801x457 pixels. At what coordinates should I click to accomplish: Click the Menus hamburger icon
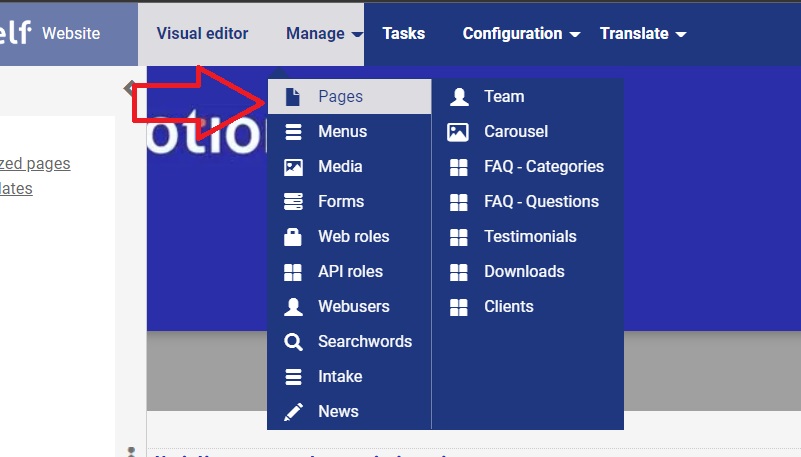(x=293, y=132)
